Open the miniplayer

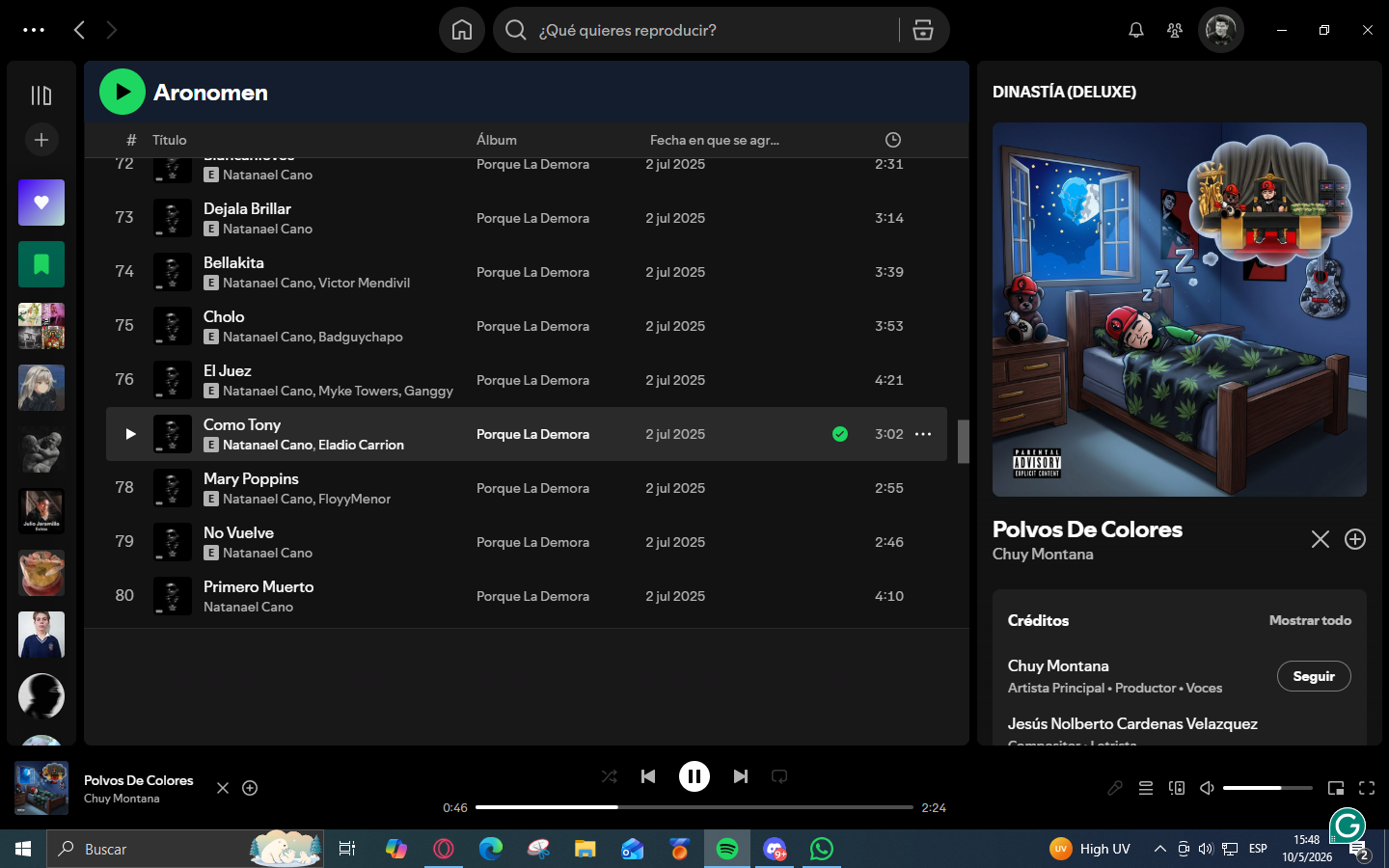(1336, 788)
